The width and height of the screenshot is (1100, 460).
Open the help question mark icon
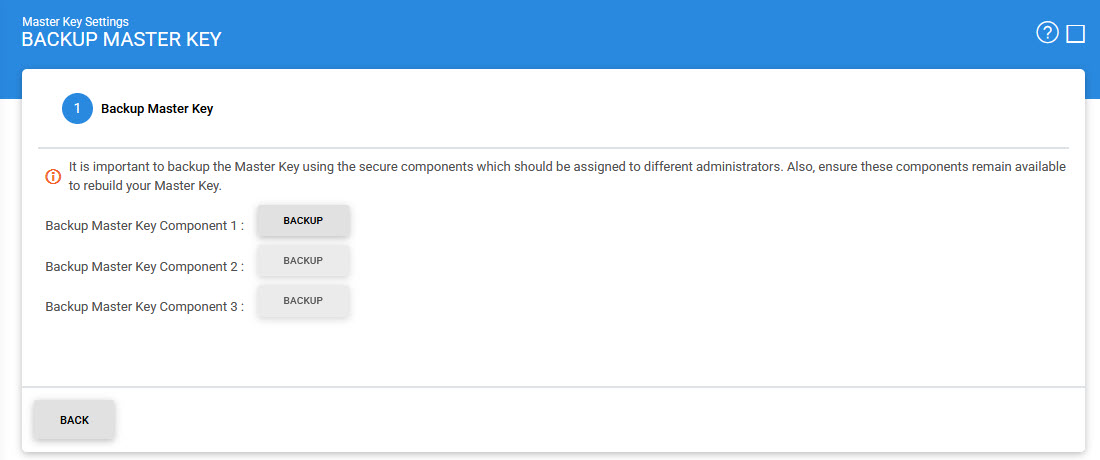pyautogui.click(x=1047, y=34)
